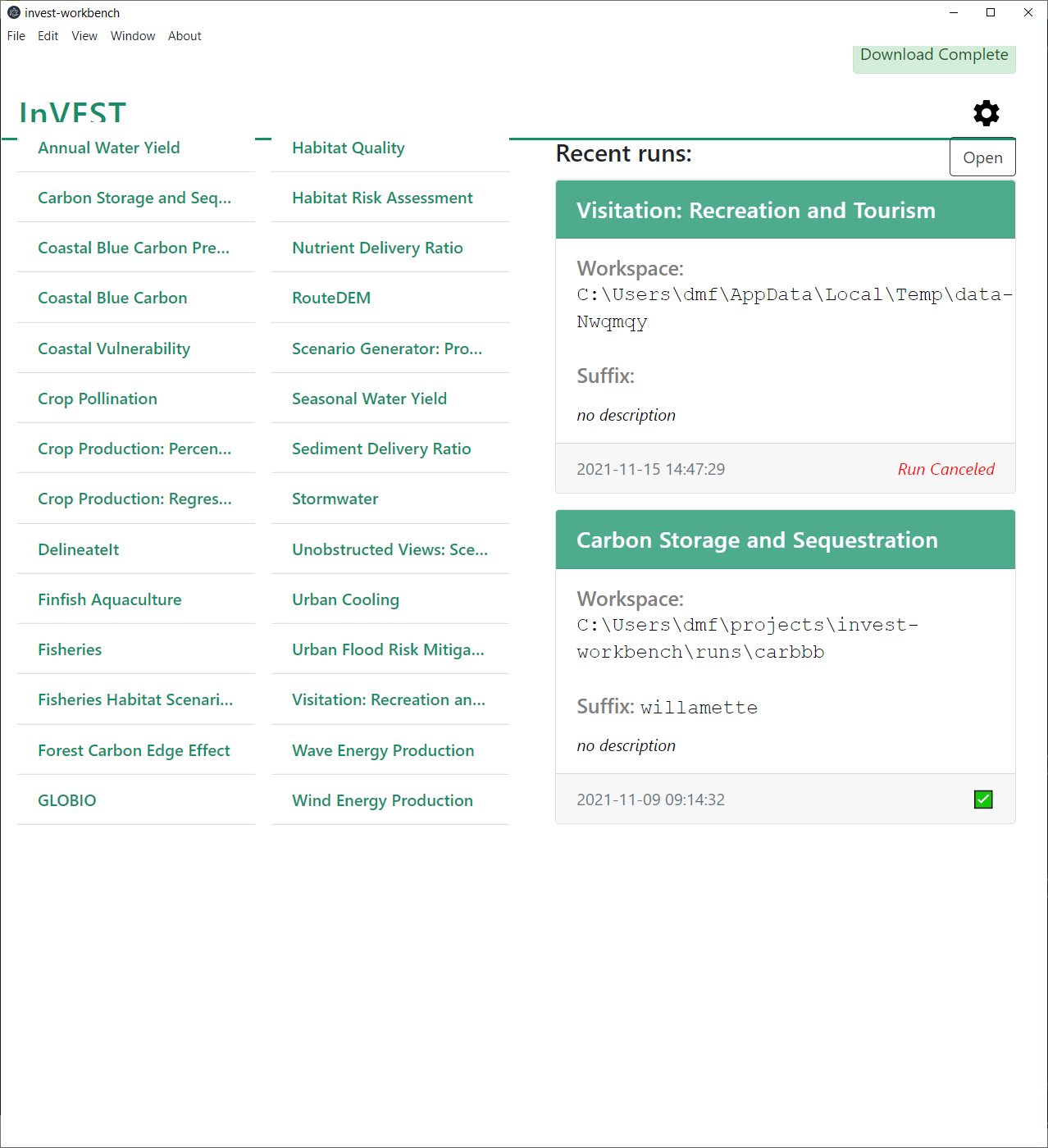Dismiss the Download Complete notification
Screen dimensions: 1048x1148
click(933, 54)
